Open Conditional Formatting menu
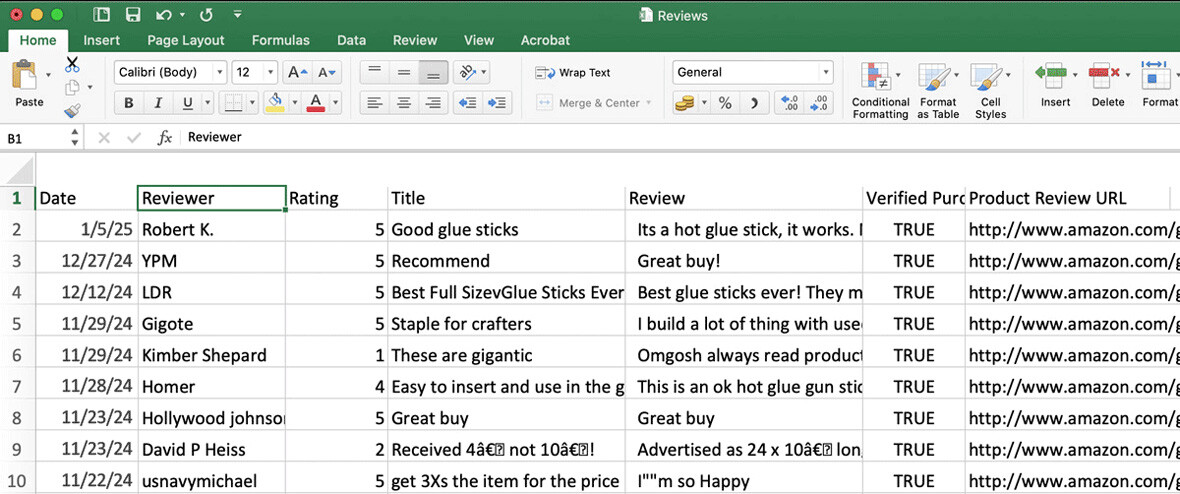The image size is (1180, 494). tap(880, 90)
